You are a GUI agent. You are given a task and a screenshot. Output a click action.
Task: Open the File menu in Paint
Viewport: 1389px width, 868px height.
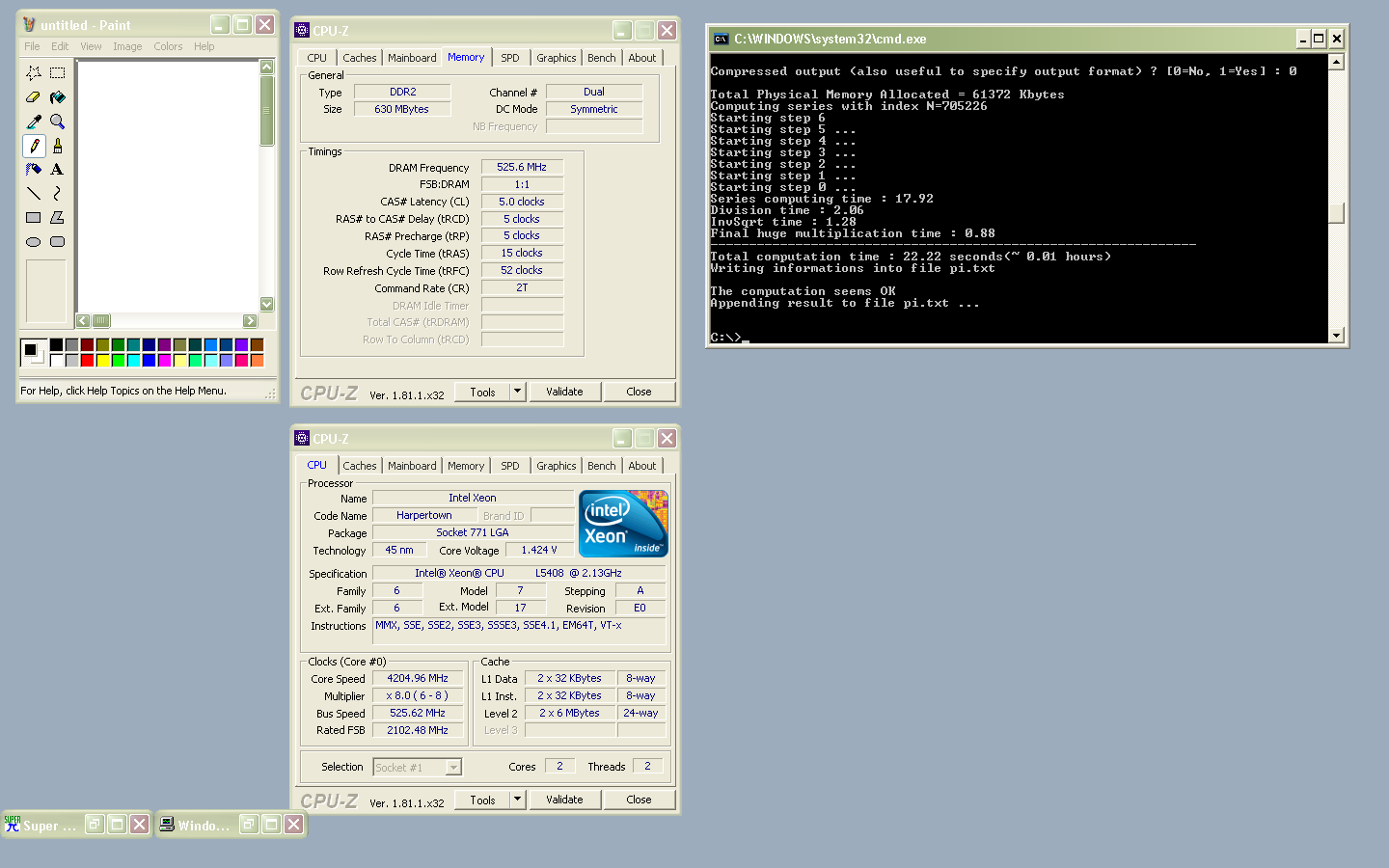pyautogui.click(x=32, y=46)
